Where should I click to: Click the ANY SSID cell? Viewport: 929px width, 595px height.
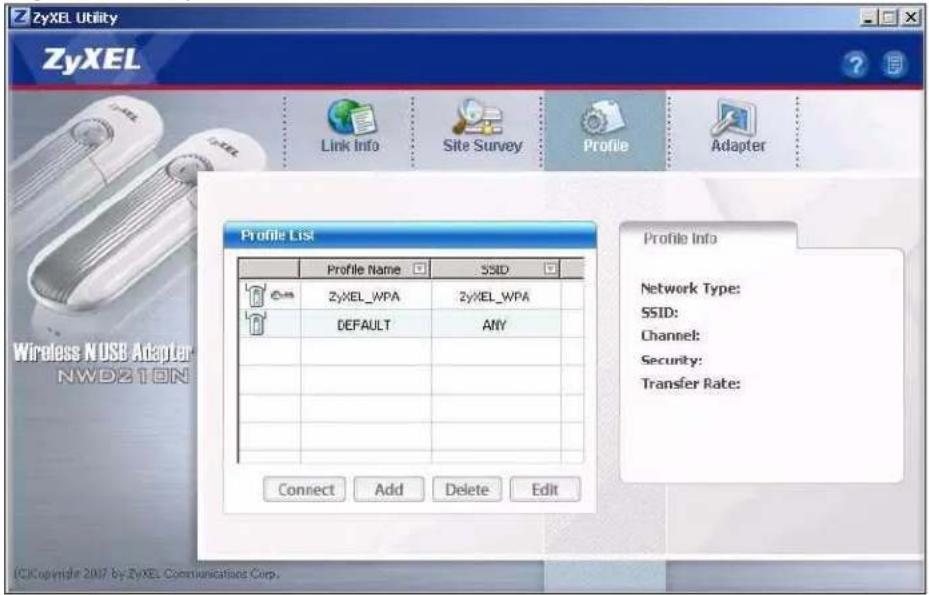pyautogui.click(x=495, y=324)
